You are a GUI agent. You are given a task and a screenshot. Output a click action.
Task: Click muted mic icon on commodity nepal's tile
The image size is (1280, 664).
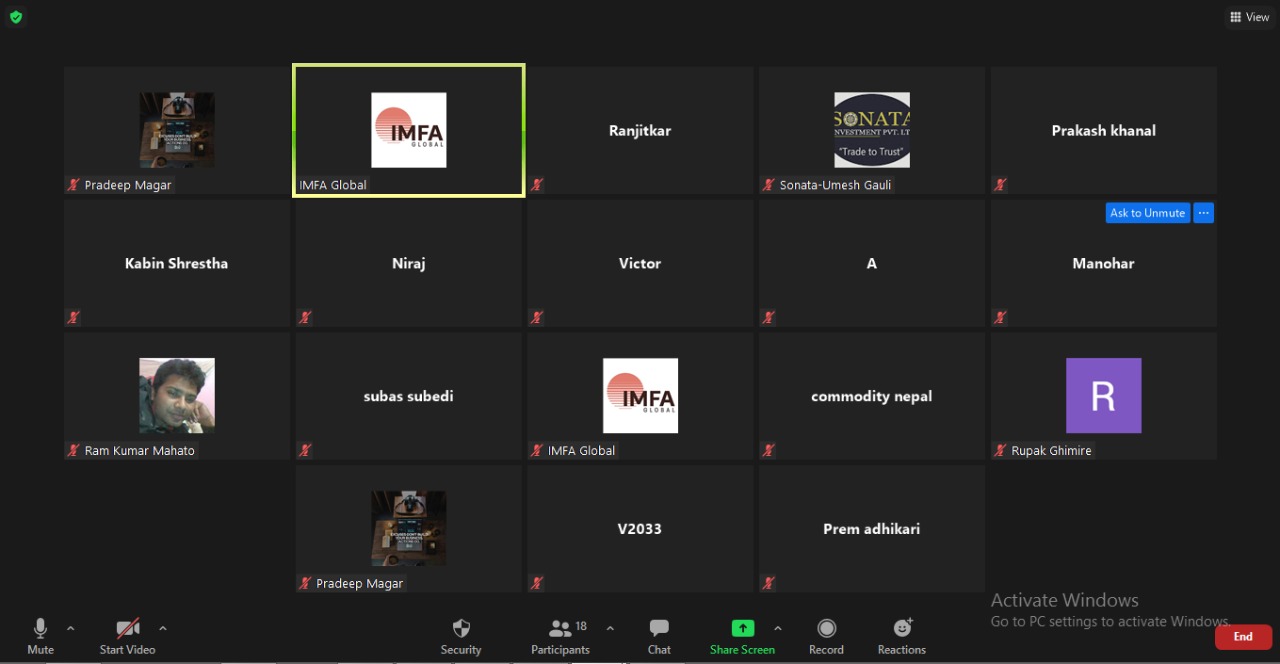769,451
